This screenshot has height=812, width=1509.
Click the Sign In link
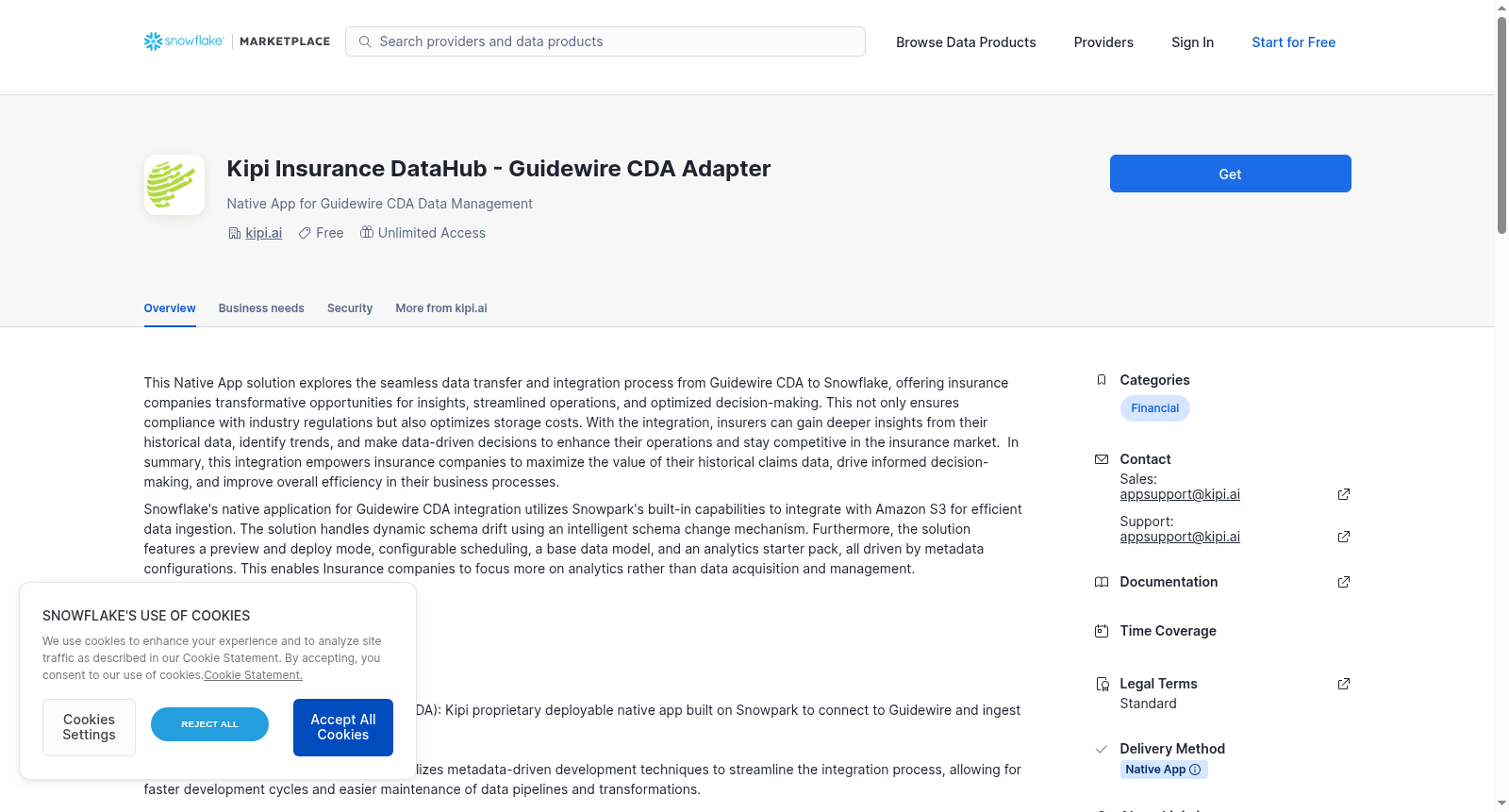click(x=1192, y=42)
